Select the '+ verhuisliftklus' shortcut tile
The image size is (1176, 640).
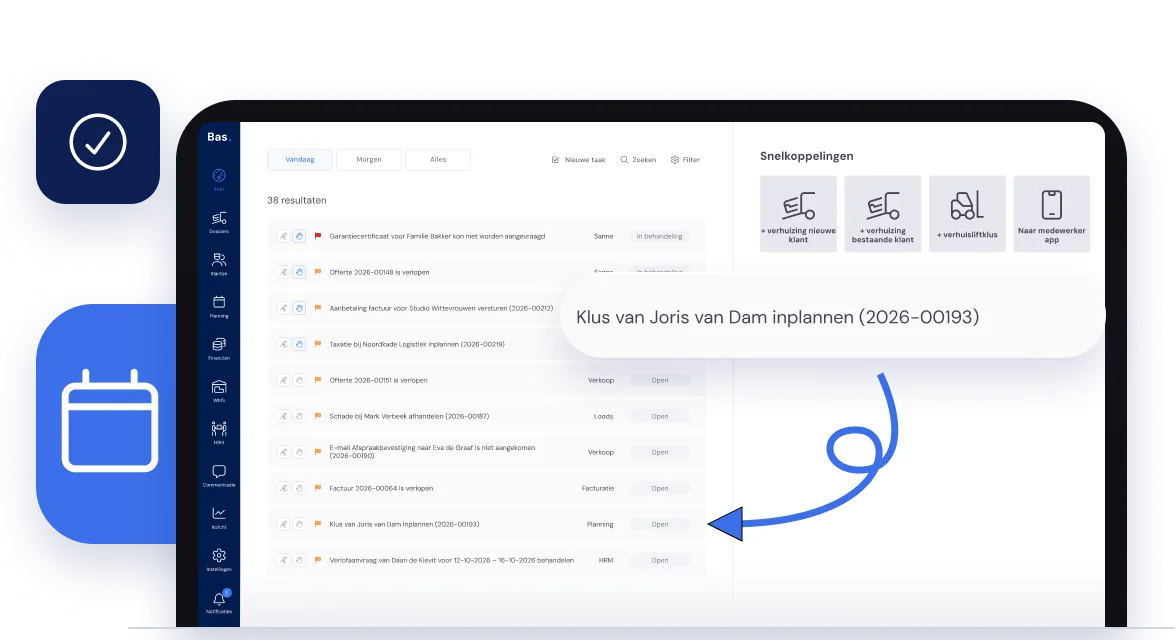[x=968, y=214]
